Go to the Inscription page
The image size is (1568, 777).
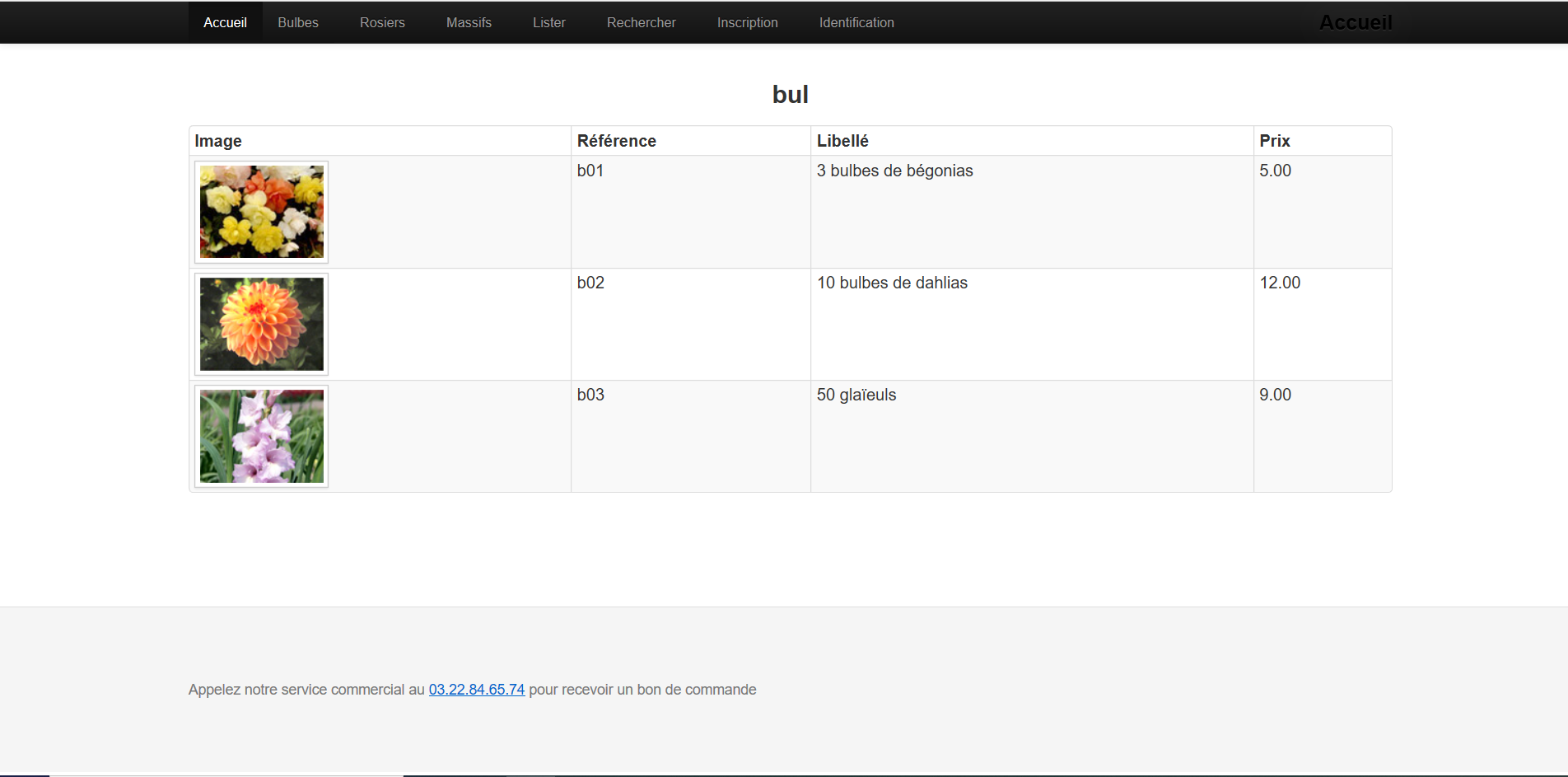(x=747, y=22)
